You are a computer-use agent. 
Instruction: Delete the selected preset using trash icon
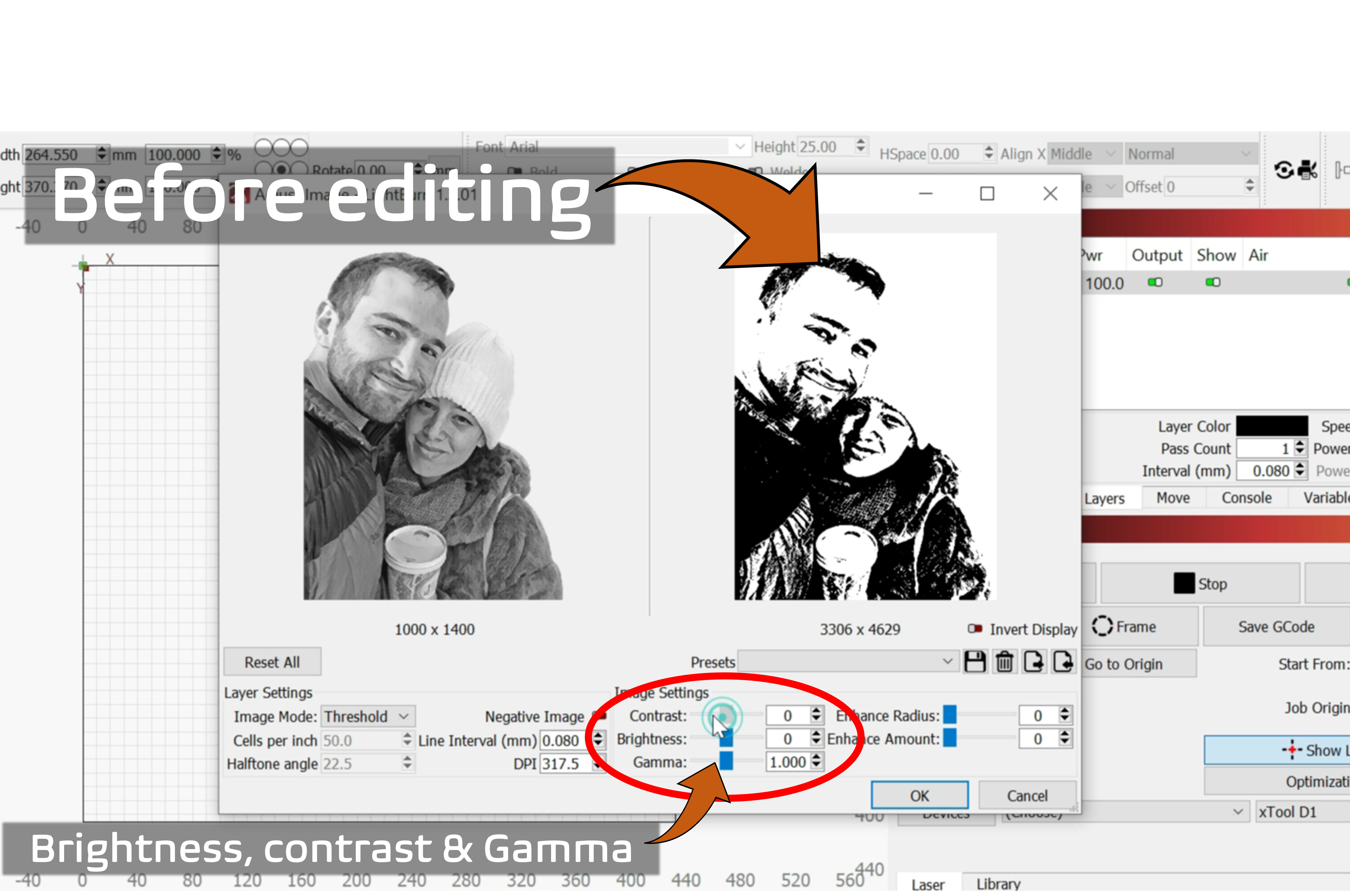(x=1004, y=661)
